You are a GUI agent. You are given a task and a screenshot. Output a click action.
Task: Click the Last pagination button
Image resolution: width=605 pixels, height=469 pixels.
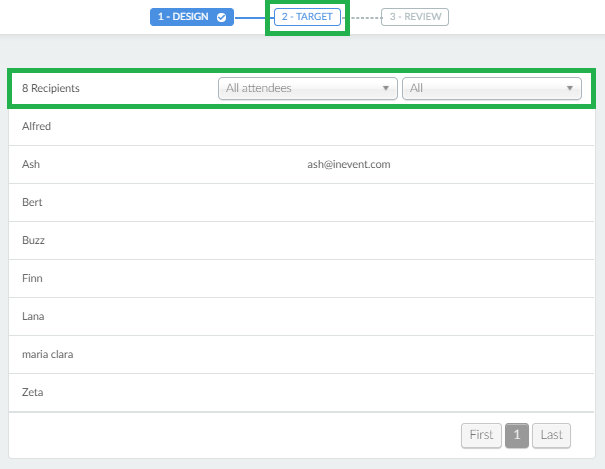point(551,435)
